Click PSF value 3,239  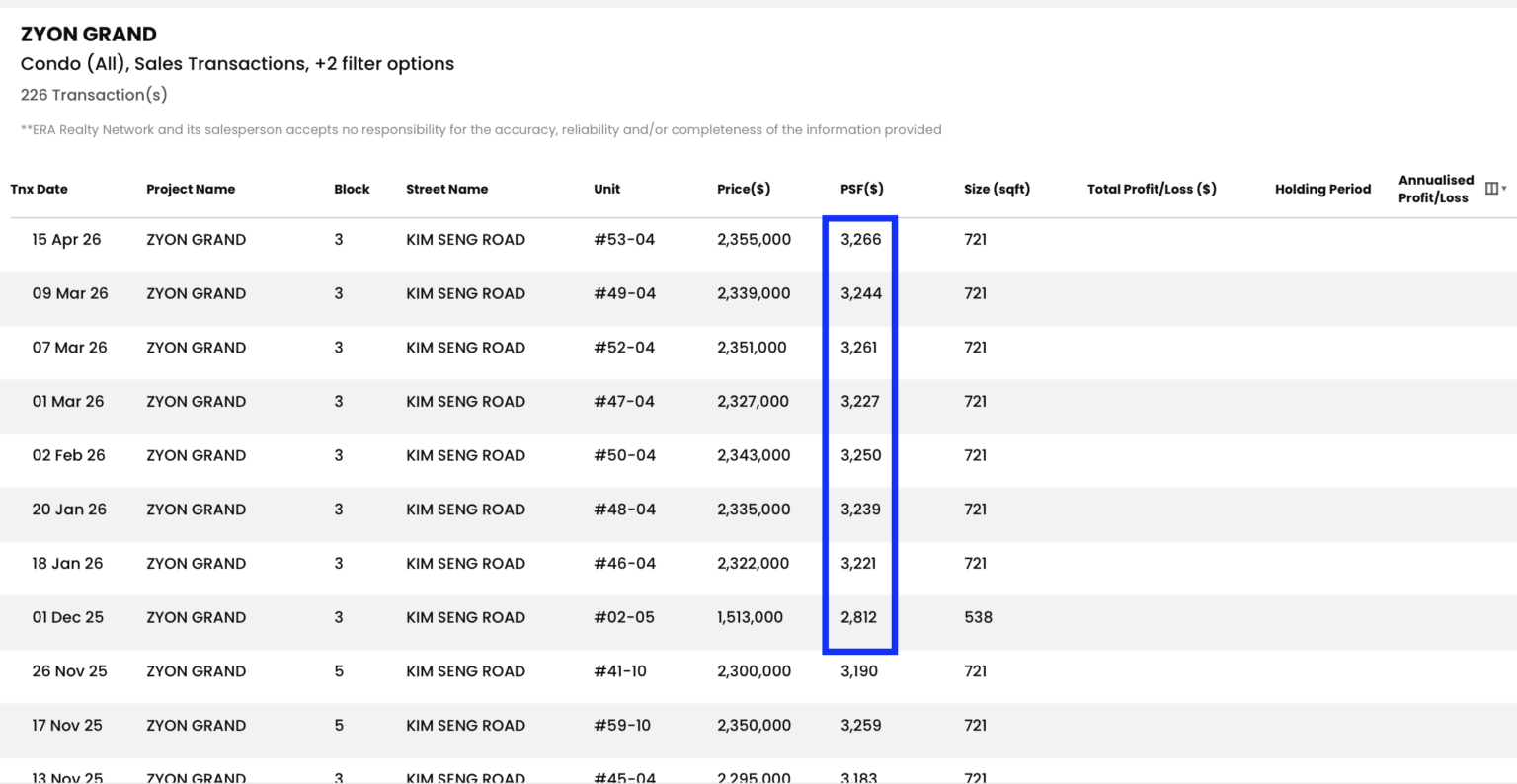click(861, 510)
